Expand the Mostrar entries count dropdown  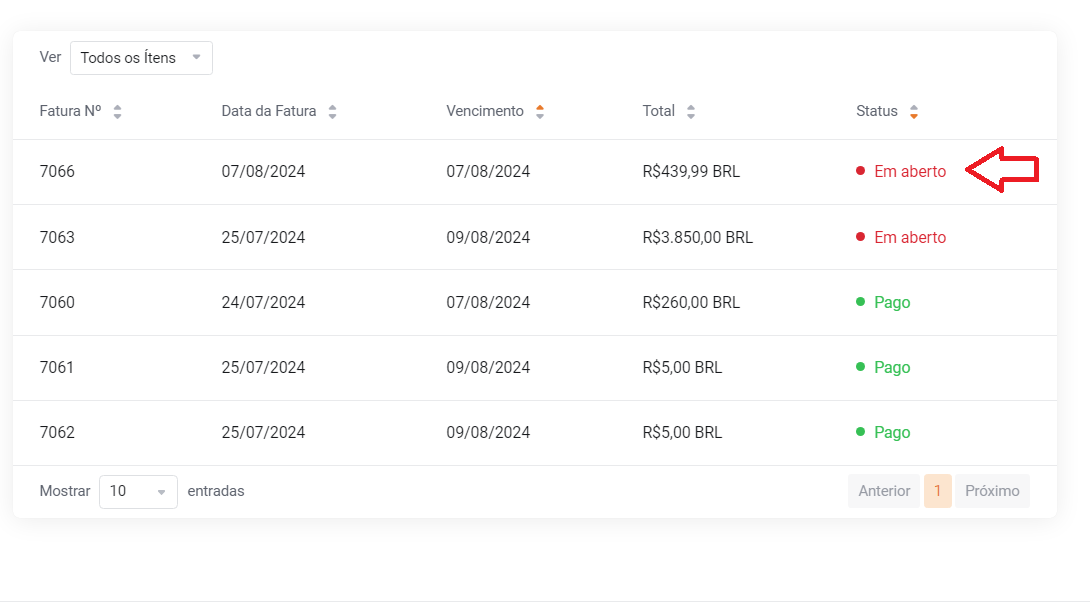point(138,491)
